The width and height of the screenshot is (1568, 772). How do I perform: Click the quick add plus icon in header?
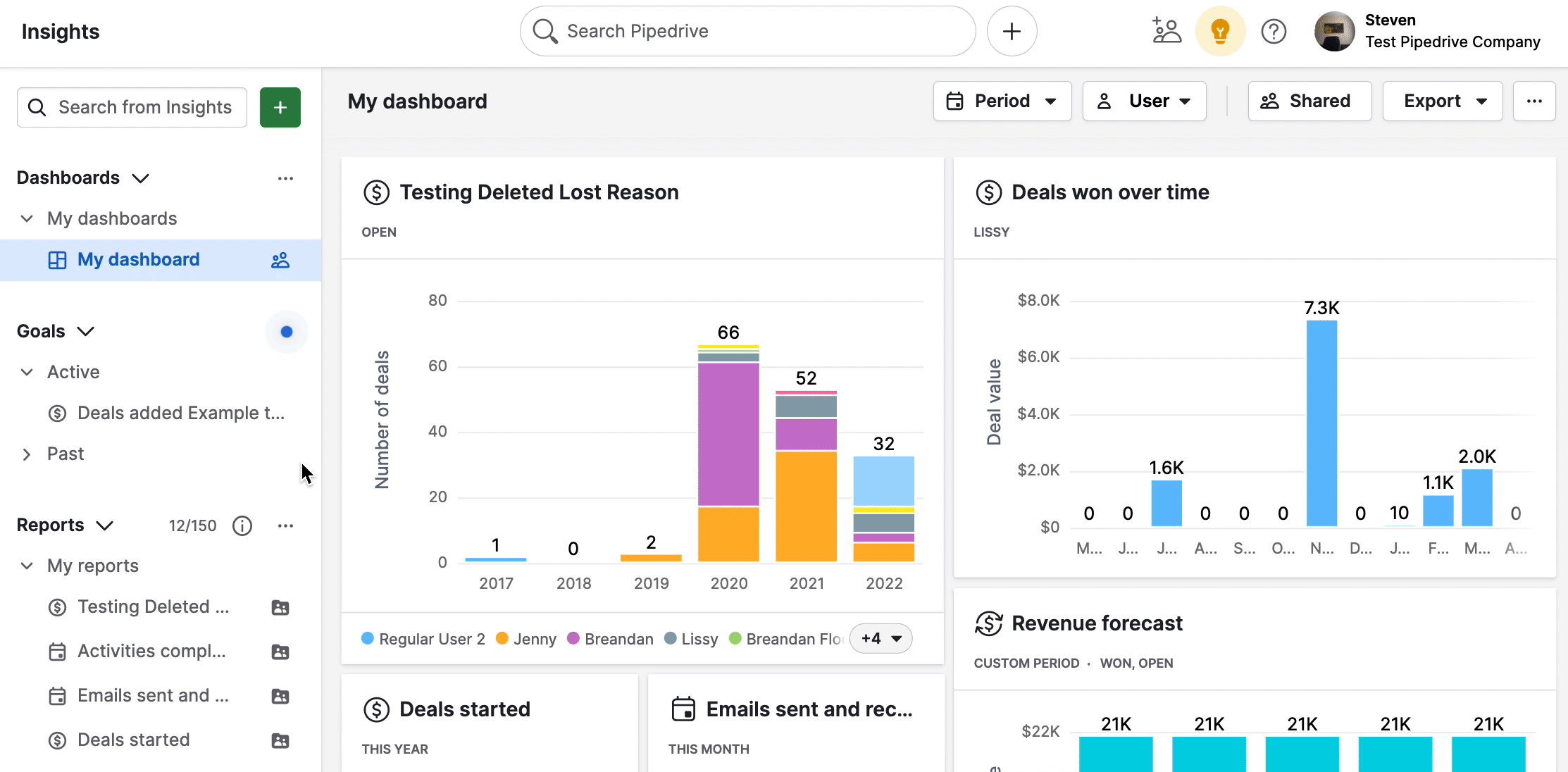pos(1012,31)
